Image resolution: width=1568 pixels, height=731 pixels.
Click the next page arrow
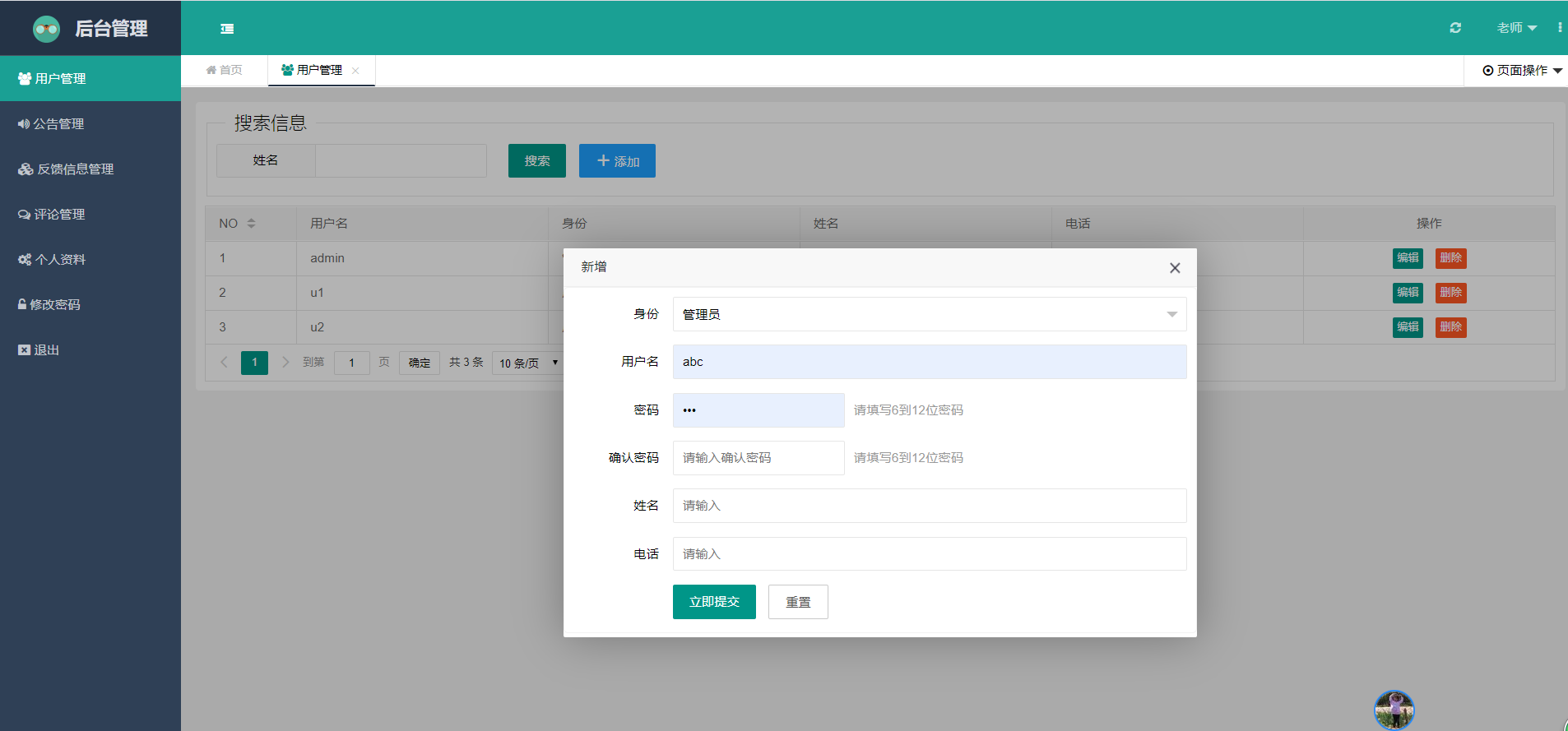click(285, 362)
